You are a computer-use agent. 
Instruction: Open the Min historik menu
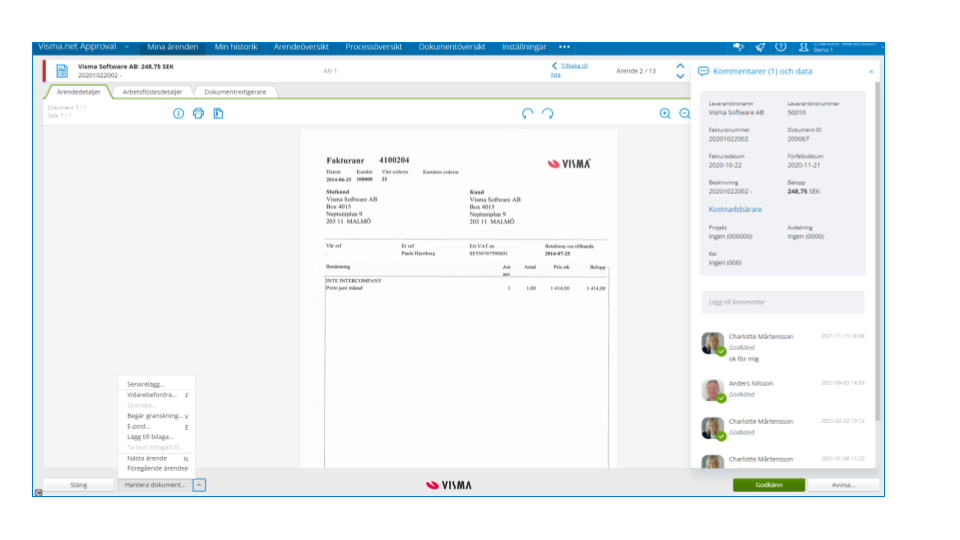coord(236,47)
